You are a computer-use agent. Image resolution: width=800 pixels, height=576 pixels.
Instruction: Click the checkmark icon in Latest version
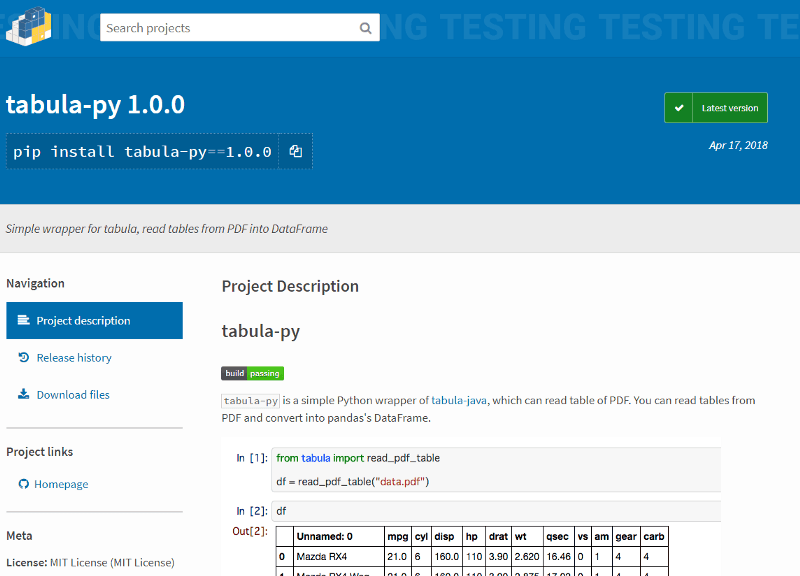point(679,108)
